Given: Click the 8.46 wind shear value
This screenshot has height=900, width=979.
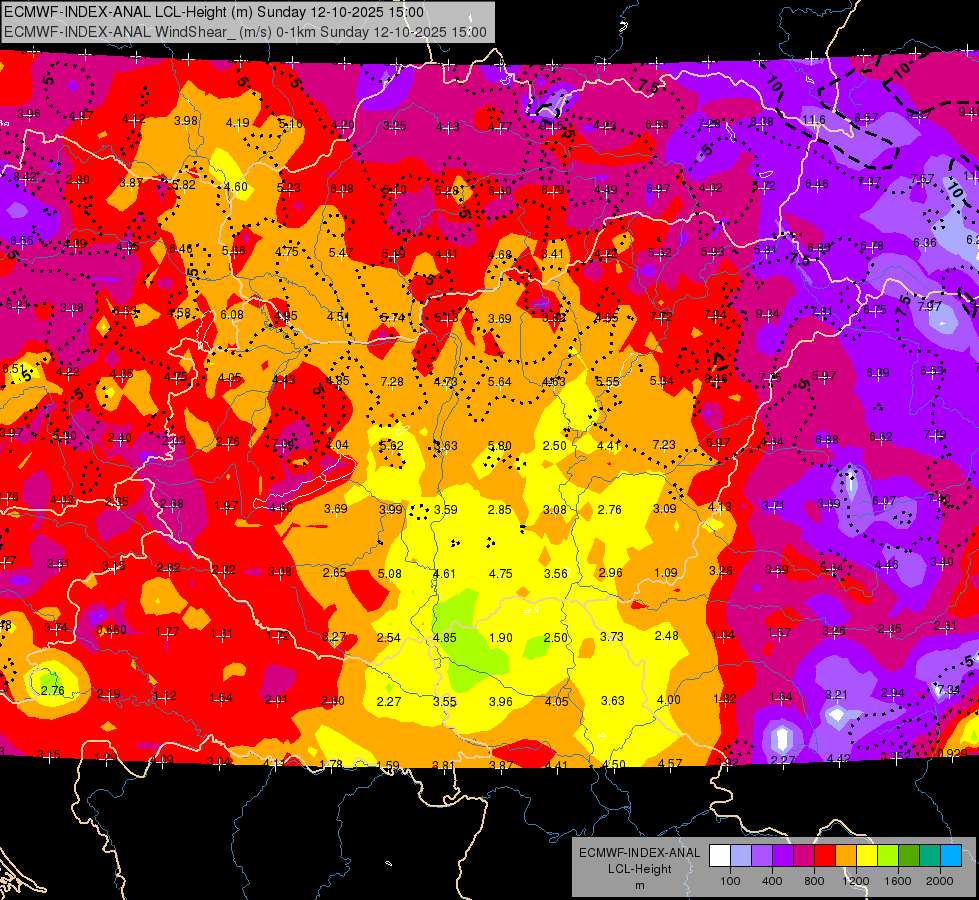Looking at the screenshot, I should [x=716, y=378].
